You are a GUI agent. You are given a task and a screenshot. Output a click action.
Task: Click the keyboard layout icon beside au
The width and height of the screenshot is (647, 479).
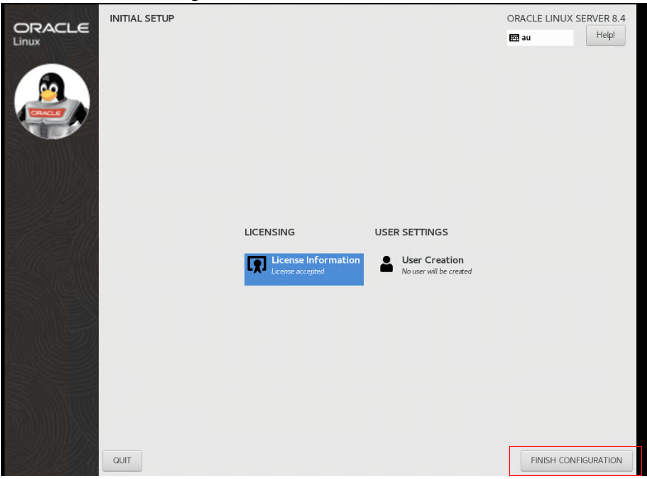pos(514,38)
